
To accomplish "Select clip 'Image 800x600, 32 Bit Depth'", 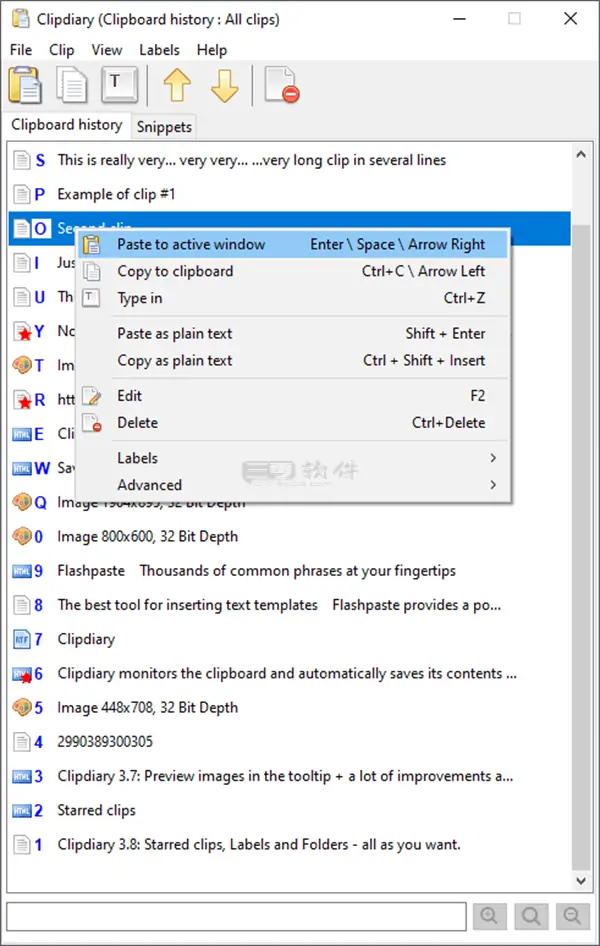I will (x=289, y=536).
